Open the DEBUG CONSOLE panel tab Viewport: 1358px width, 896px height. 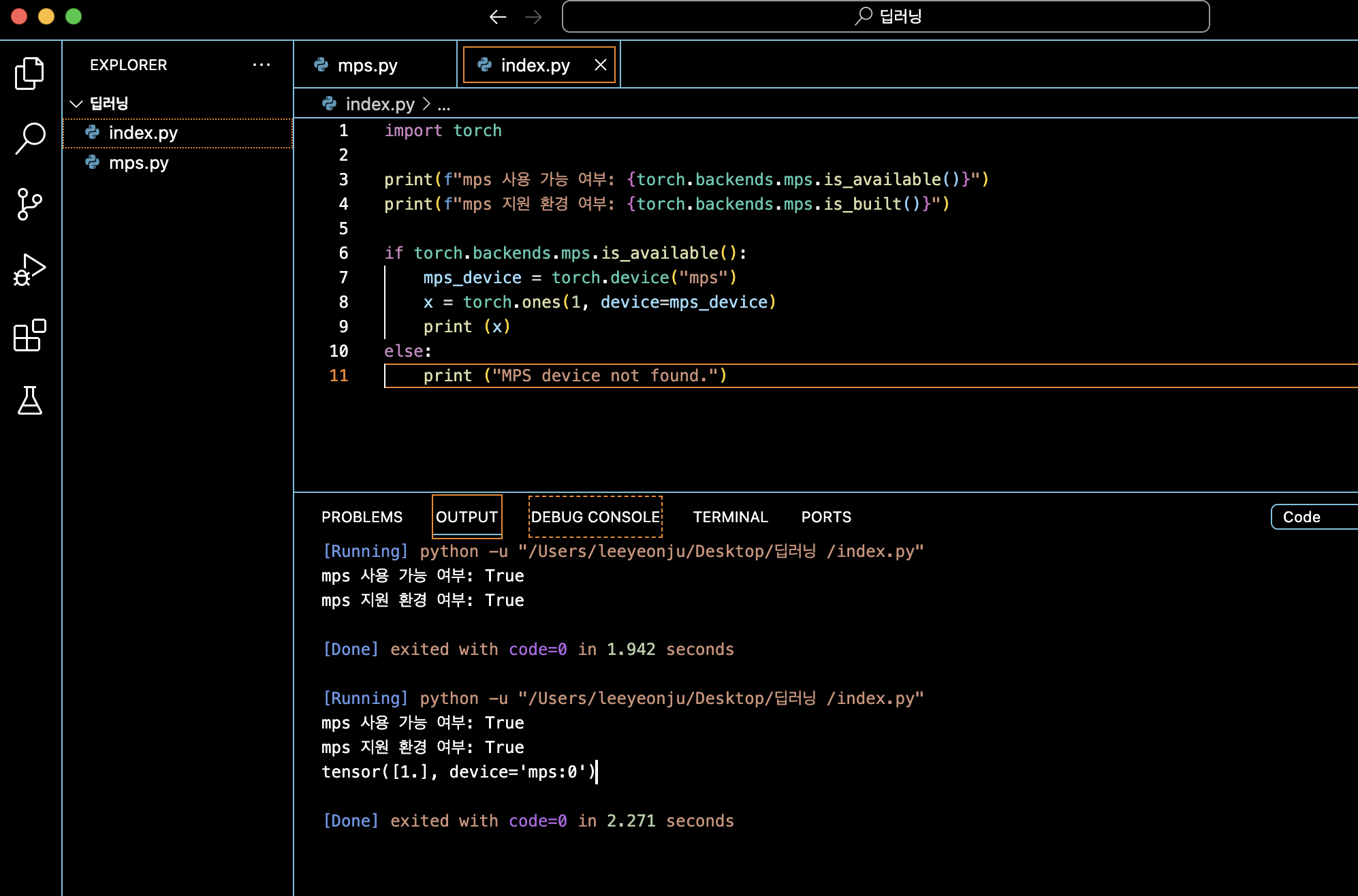click(595, 517)
